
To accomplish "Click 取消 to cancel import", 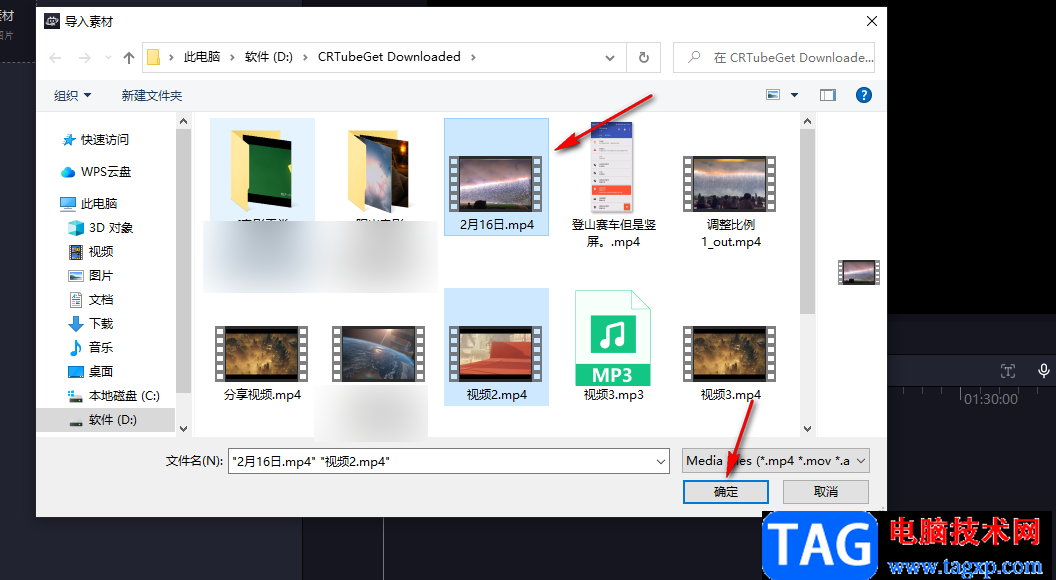I will click(826, 492).
